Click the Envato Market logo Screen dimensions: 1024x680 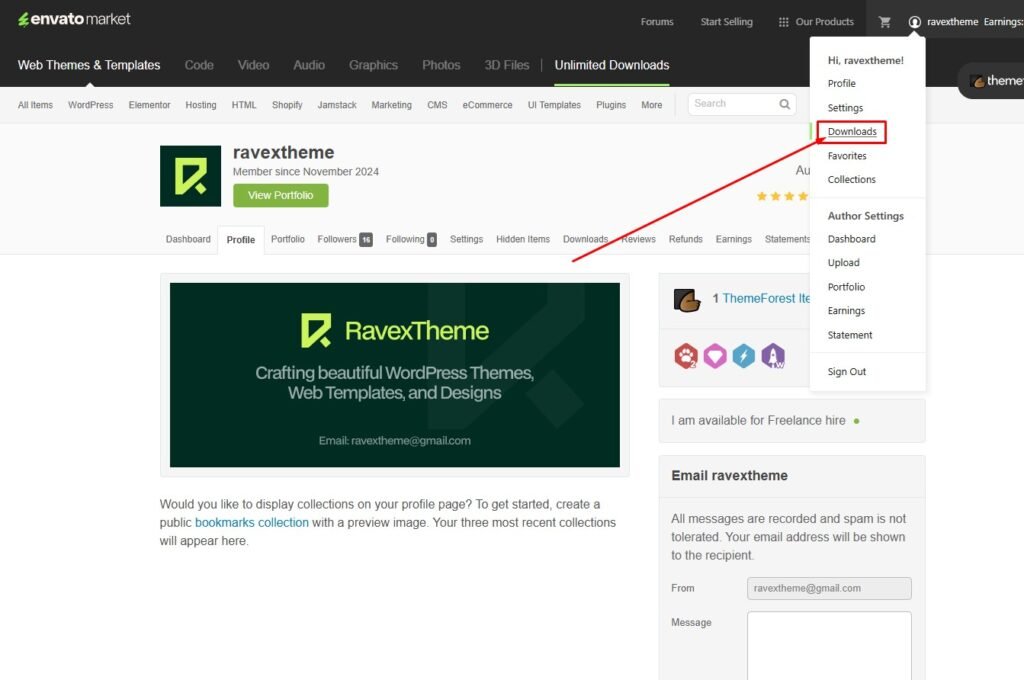coord(74,20)
